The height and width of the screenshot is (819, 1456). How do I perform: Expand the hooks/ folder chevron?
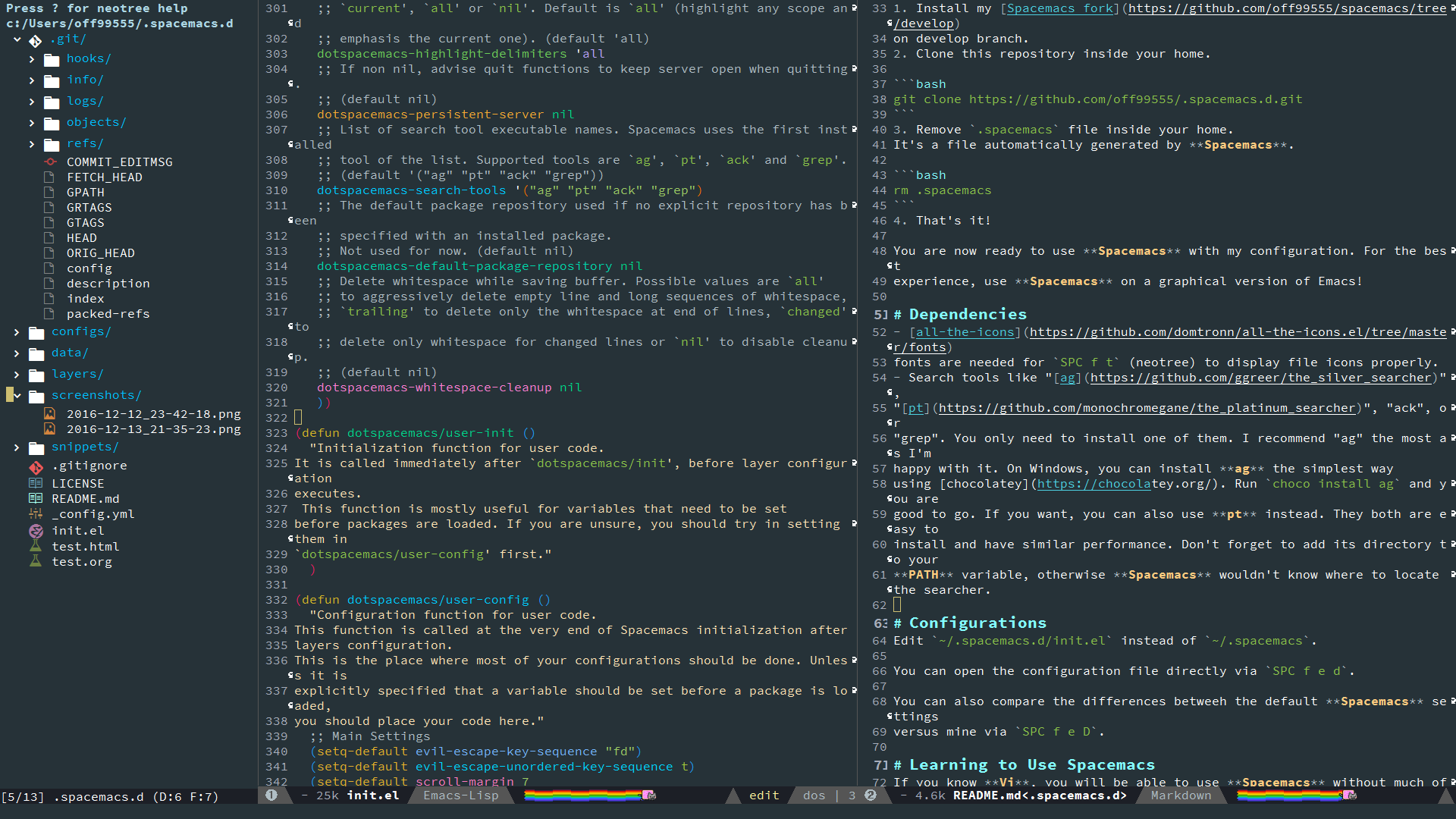pos(32,59)
